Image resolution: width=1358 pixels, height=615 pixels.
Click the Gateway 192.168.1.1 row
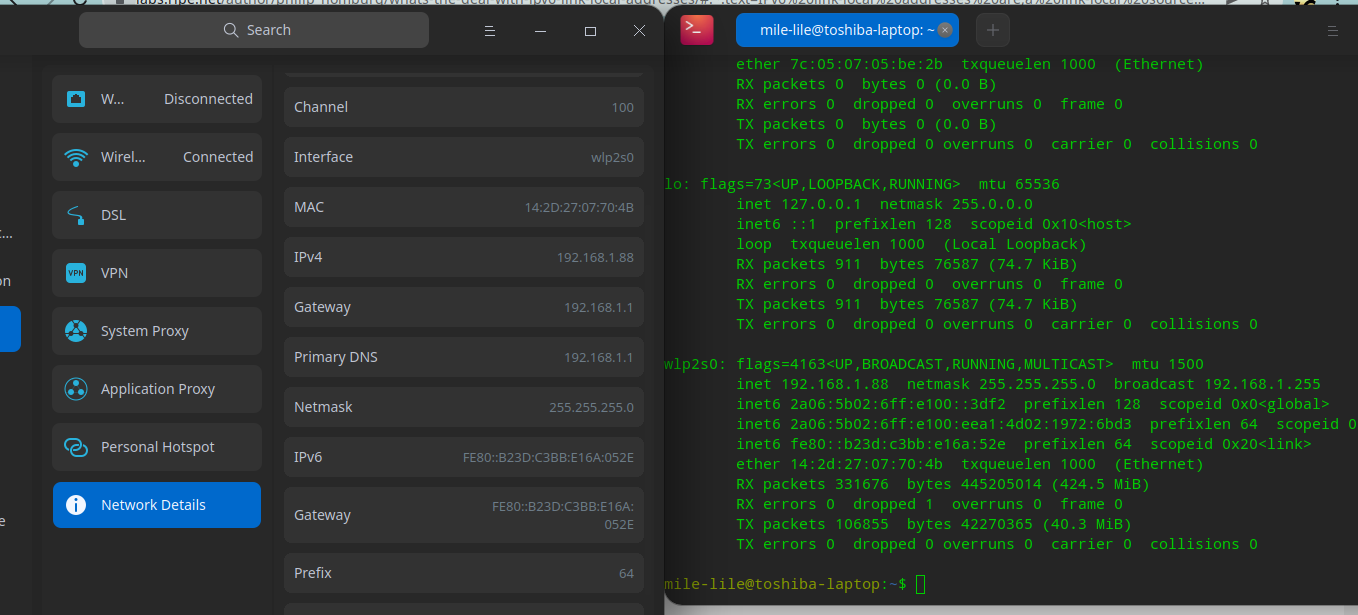tap(463, 307)
